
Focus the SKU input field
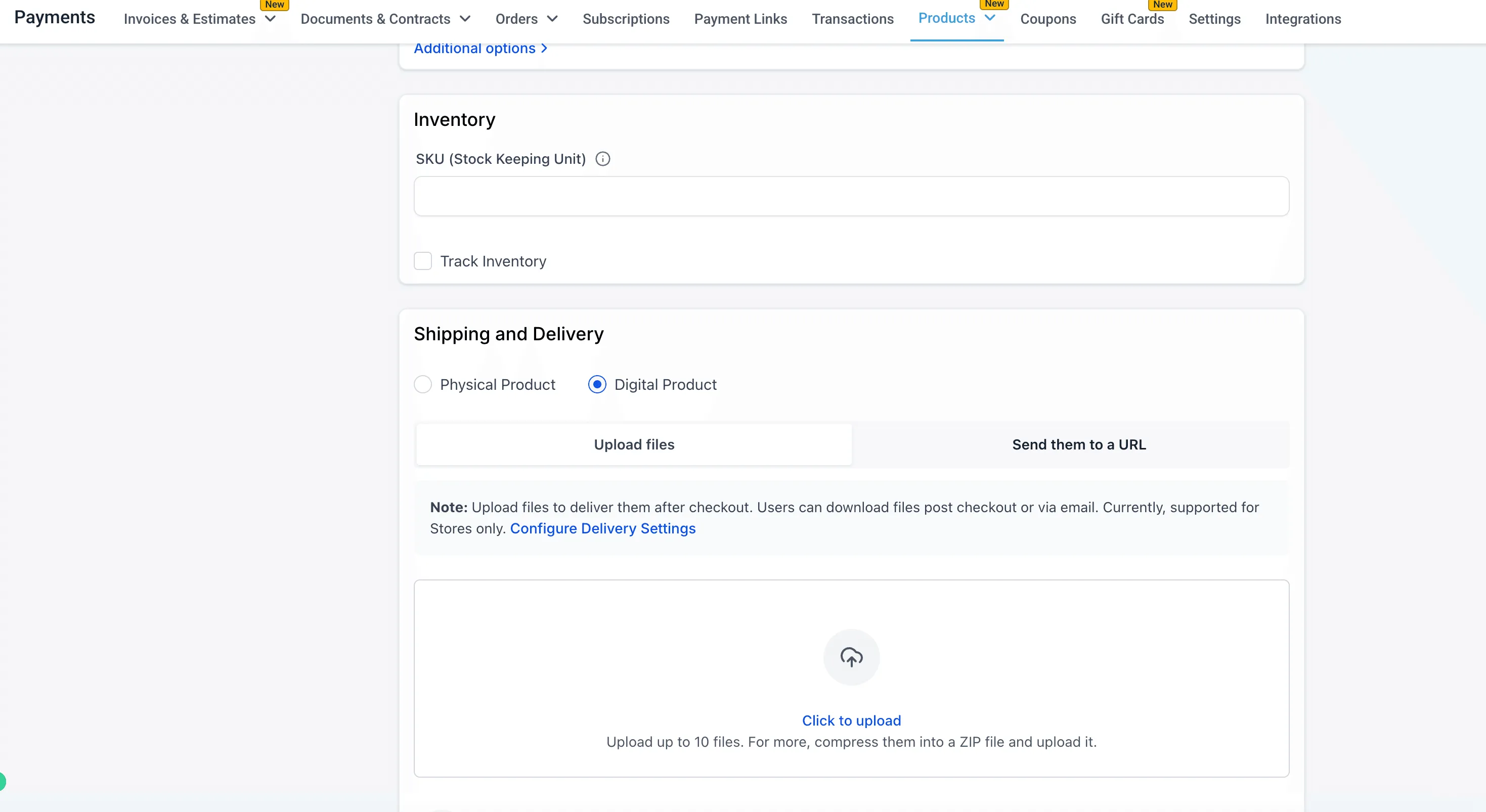(x=851, y=196)
